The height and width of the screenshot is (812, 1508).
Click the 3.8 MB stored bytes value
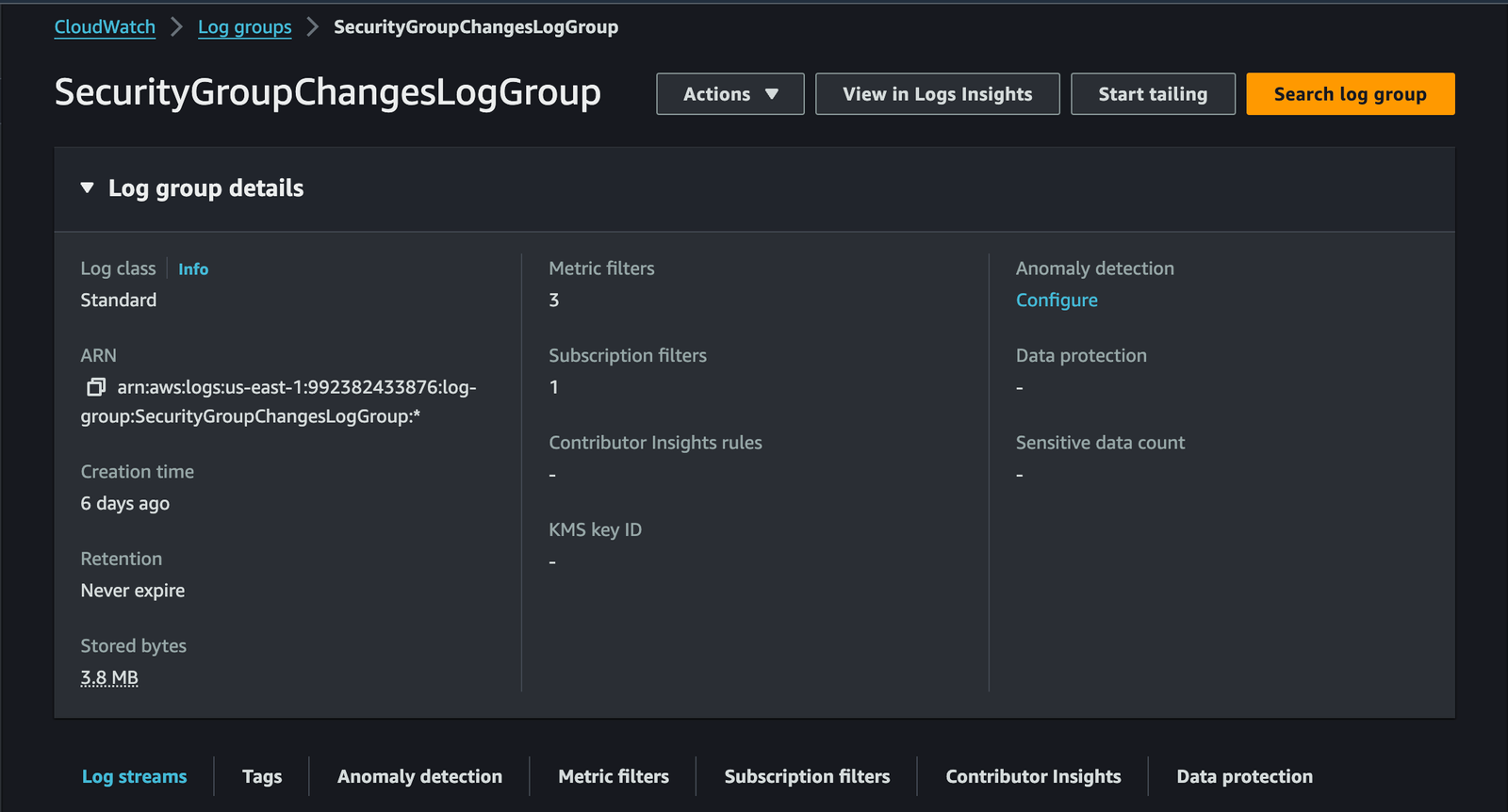pos(109,678)
